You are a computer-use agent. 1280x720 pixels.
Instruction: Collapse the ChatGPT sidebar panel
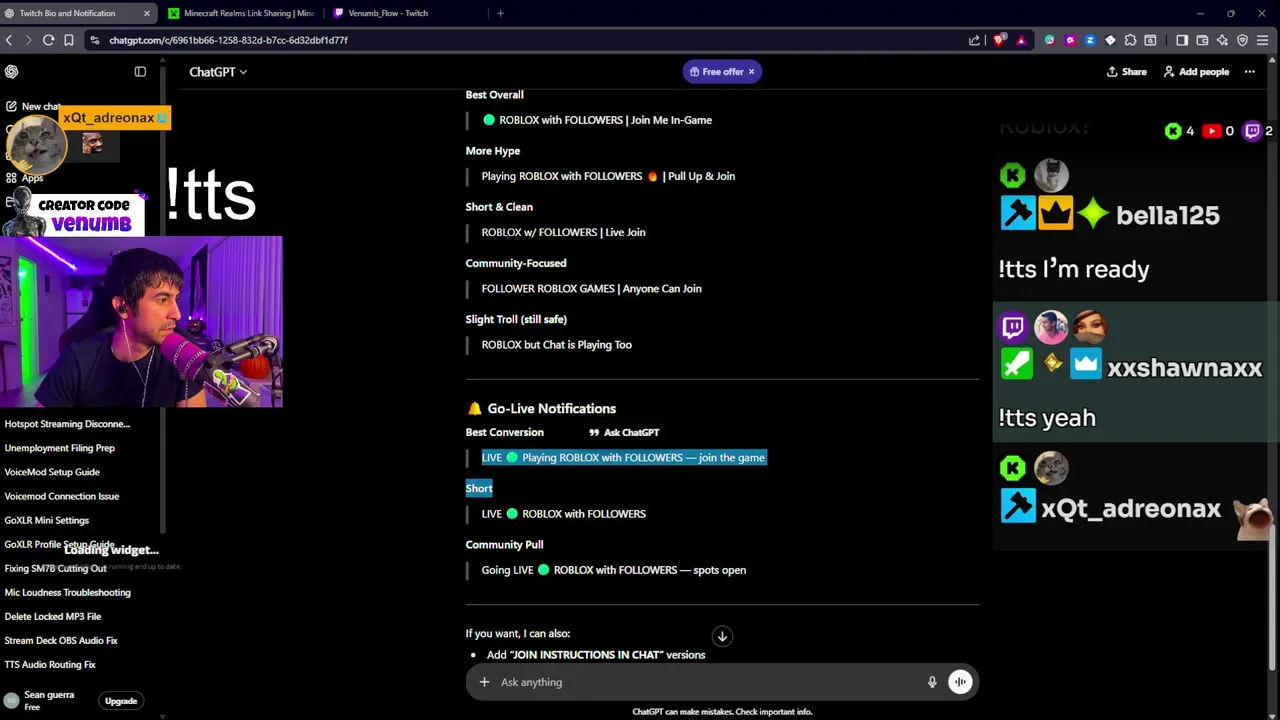tap(140, 72)
